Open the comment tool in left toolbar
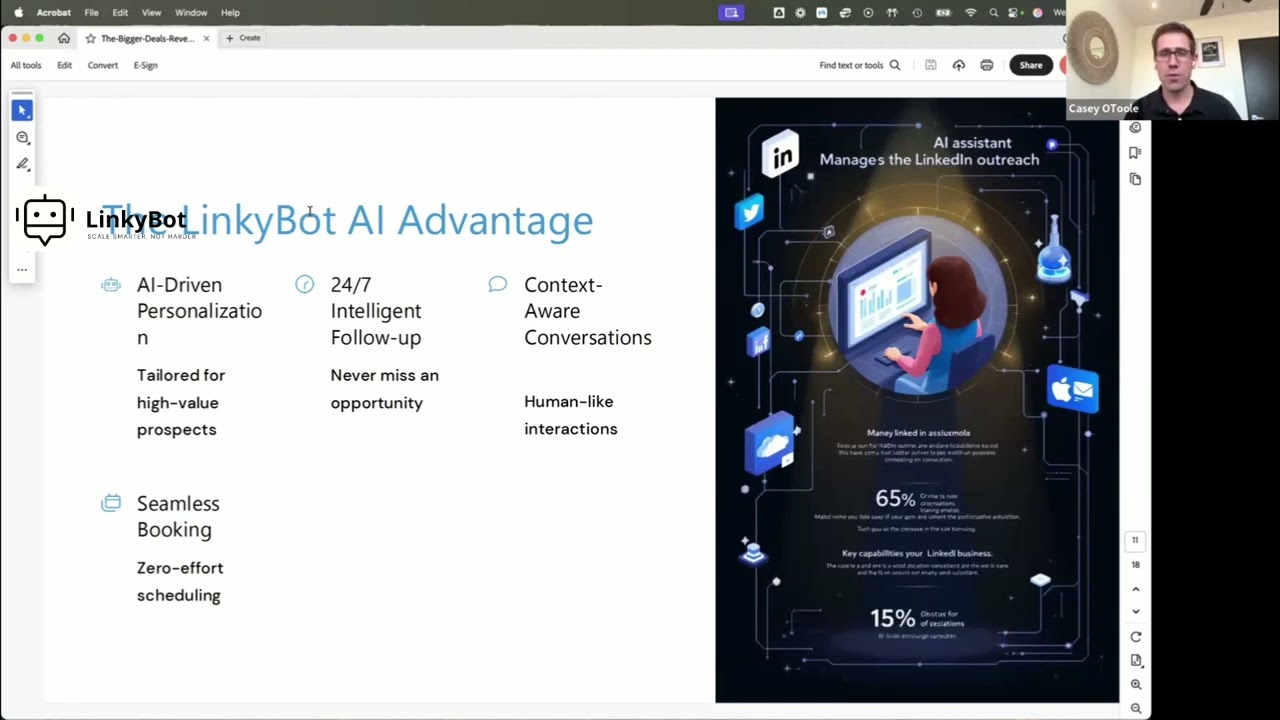Screen dimensions: 1280x720 click(22, 137)
